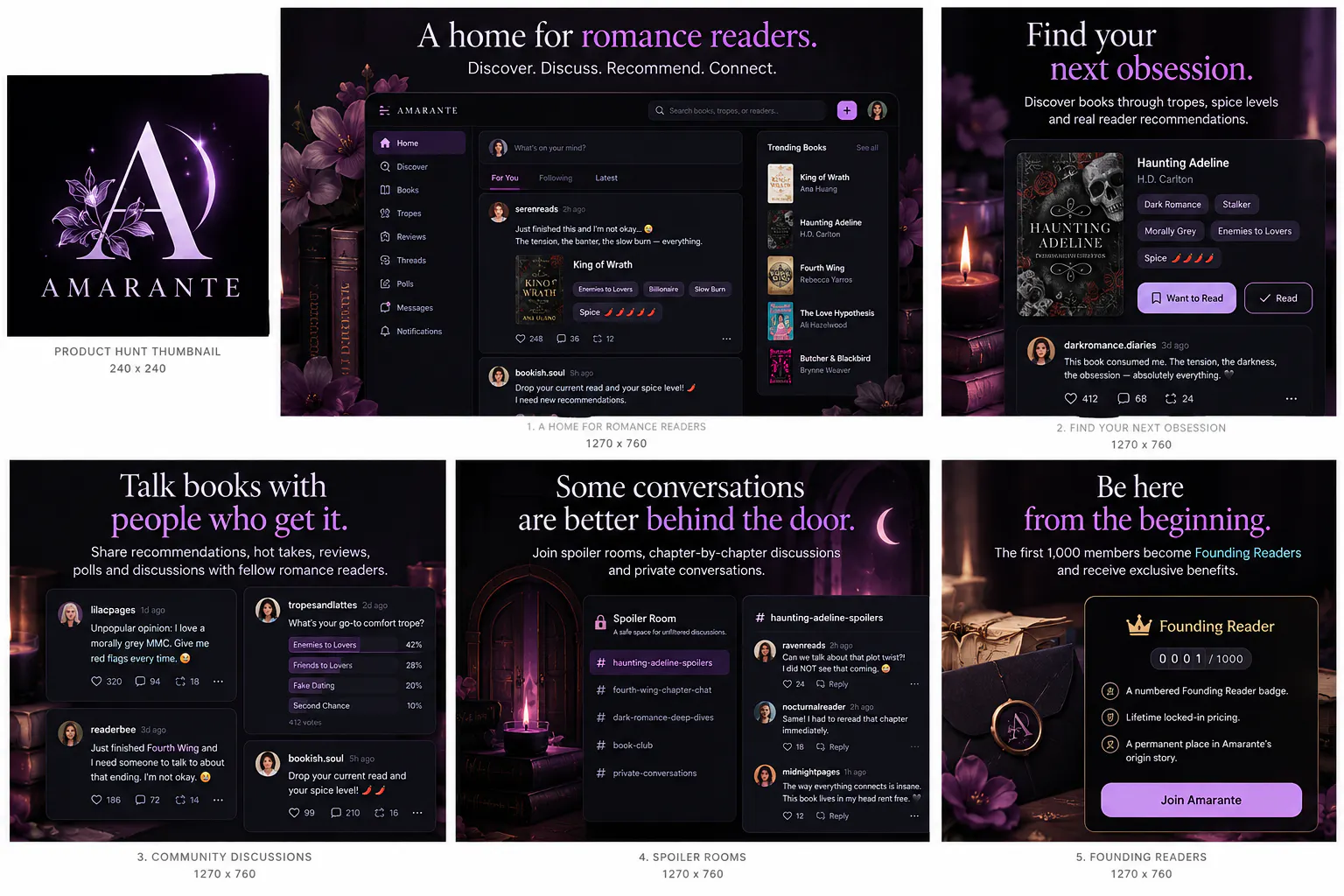Vote Friends to Lovers in the poll
The width and height of the screenshot is (1344, 896).
pyautogui.click(x=357, y=666)
